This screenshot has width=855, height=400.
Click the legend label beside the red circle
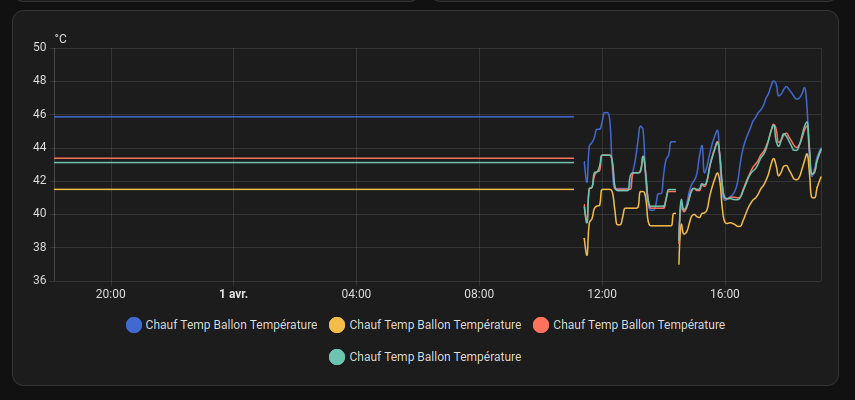pyautogui.click(x=638, y=325)
